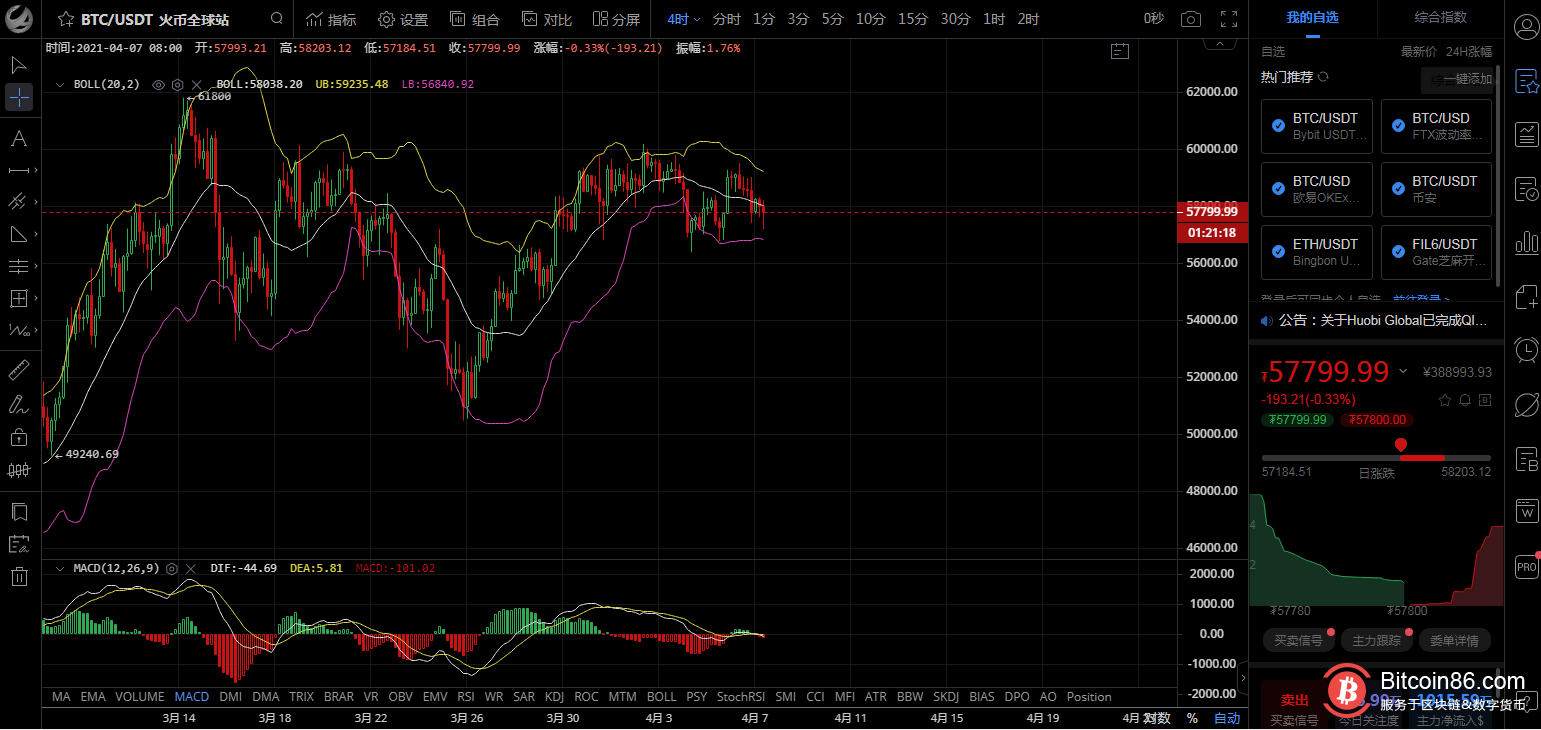
Task: Switch to the 综合指数 tab
Action: pyautogui.click(x=1440, y=17)
